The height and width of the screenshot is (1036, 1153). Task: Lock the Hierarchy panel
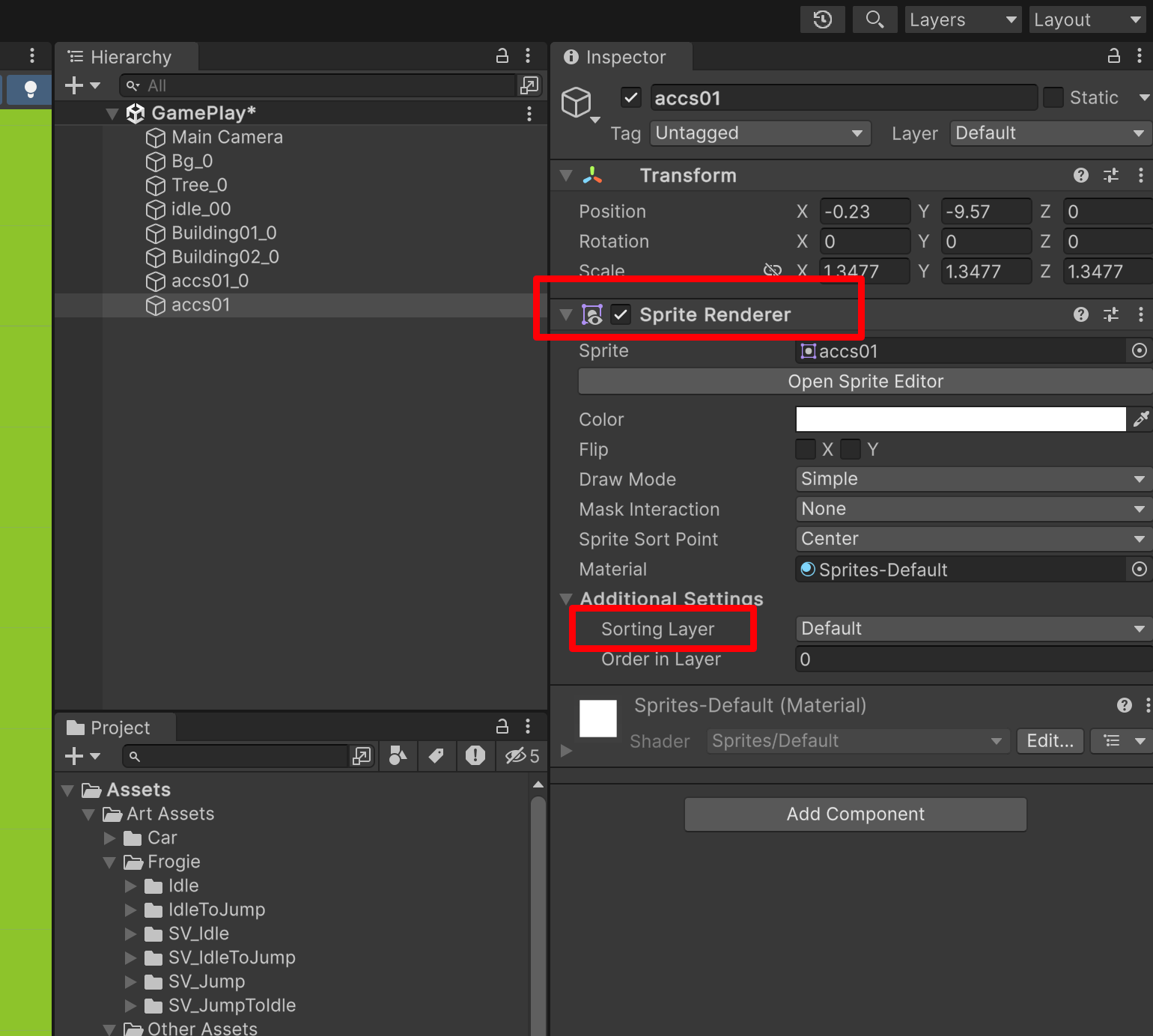[502, 56]
